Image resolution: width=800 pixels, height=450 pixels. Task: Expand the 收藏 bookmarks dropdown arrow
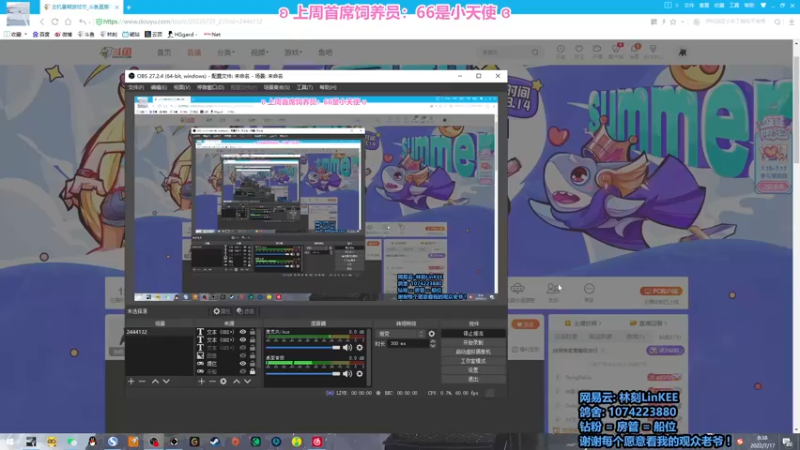(26, 34)
